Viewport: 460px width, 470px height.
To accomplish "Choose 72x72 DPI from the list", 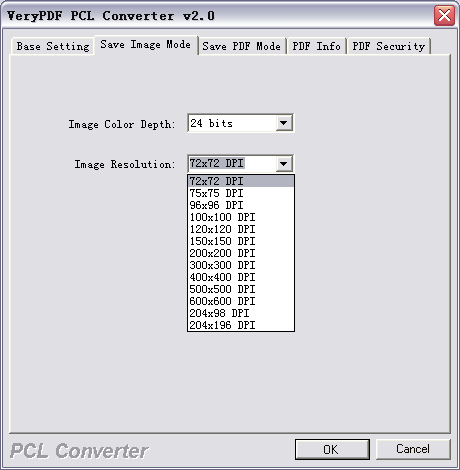I will (241, 181).
